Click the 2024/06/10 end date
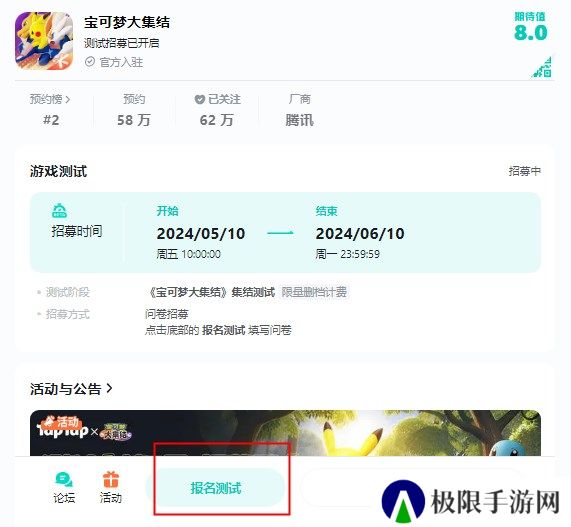The width and height of the screenshot is (571, 527). 360,233
